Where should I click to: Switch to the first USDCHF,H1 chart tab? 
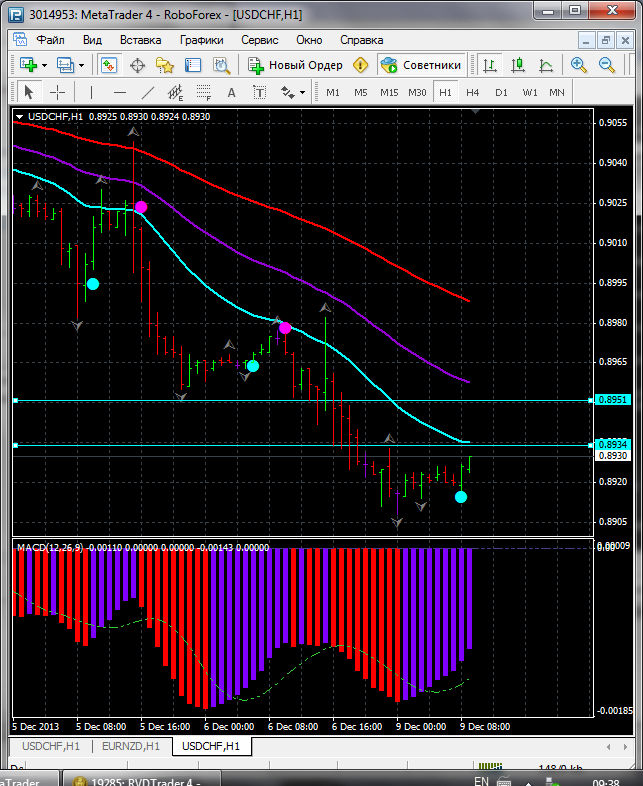click(x=51, y=746)
